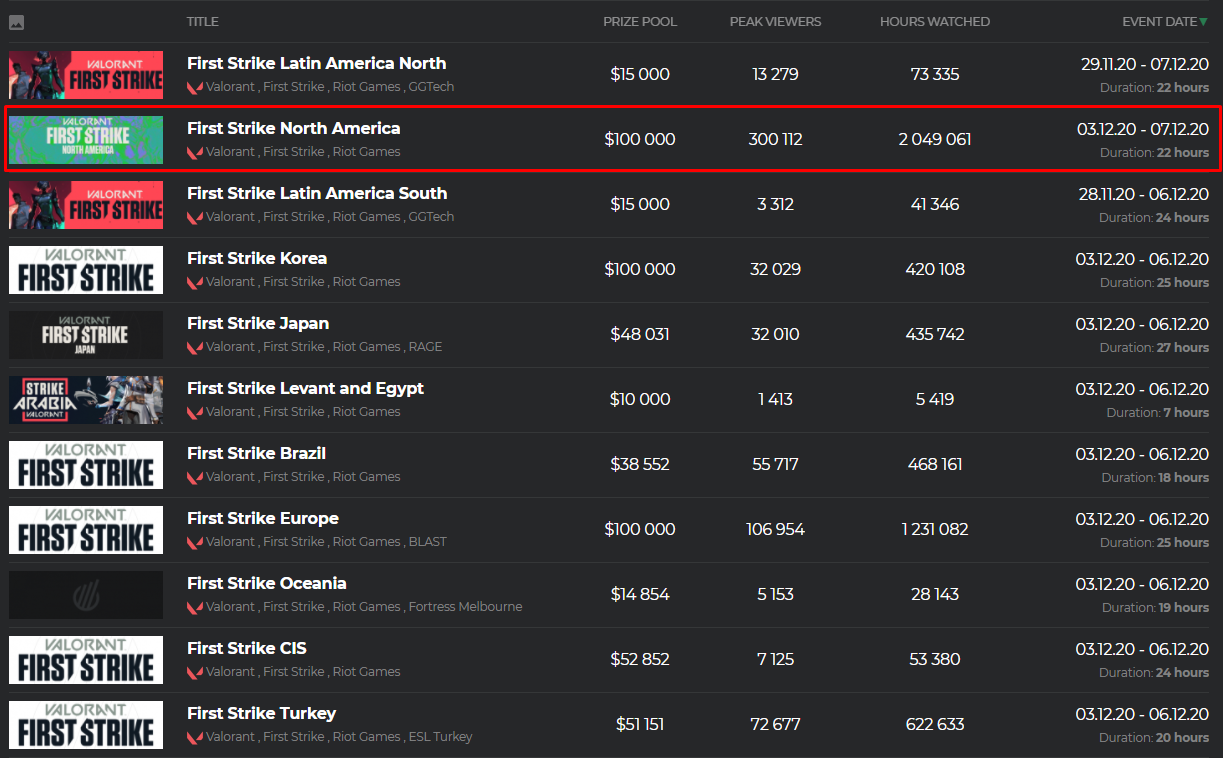Open the First Strike Latin America North banner thumbnail
Image resolution: width=1223 pixels, height=758 pixels.
click(x=86, y=75)
